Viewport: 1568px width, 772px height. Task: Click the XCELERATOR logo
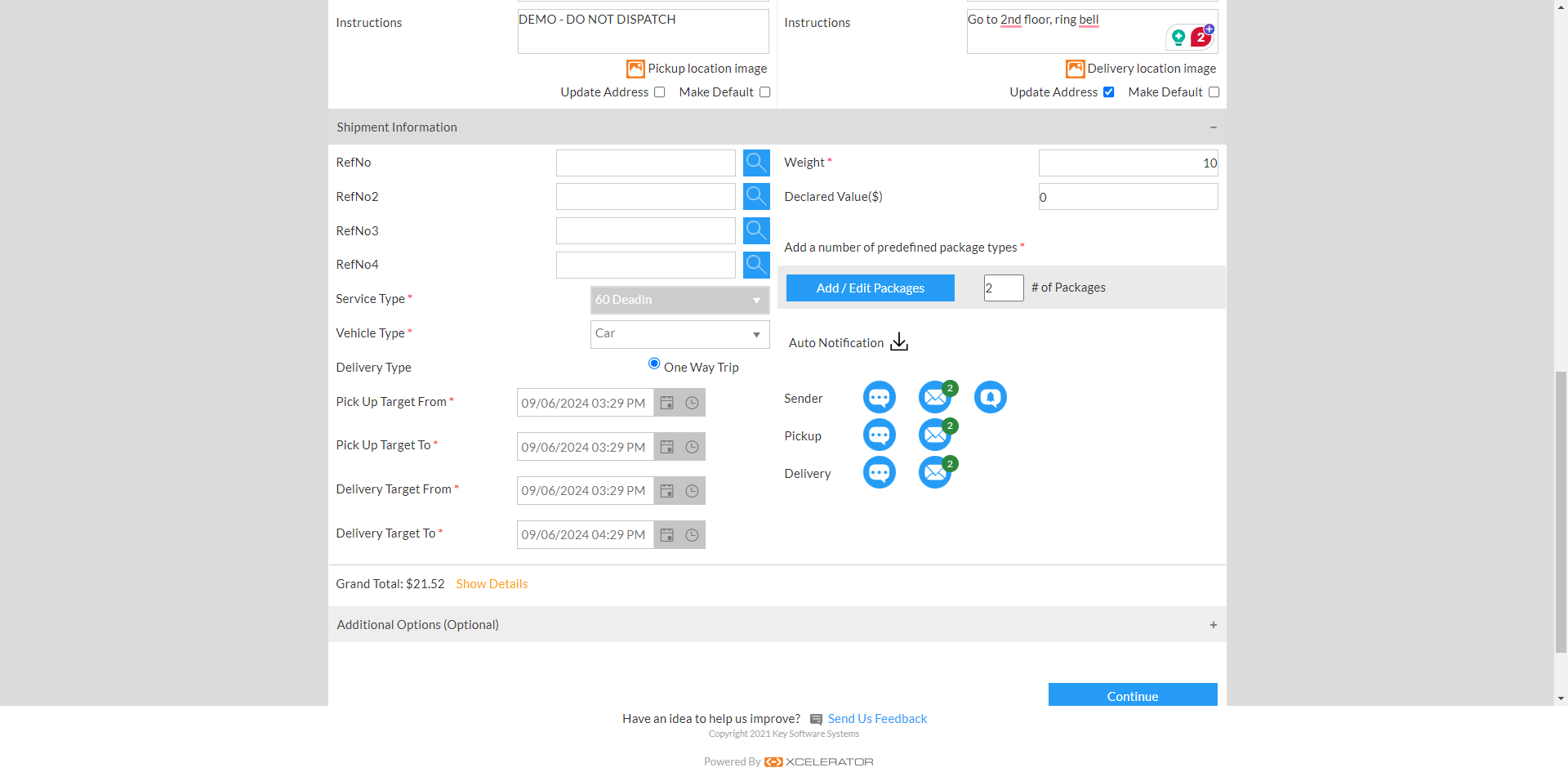[x=819, y=762]
